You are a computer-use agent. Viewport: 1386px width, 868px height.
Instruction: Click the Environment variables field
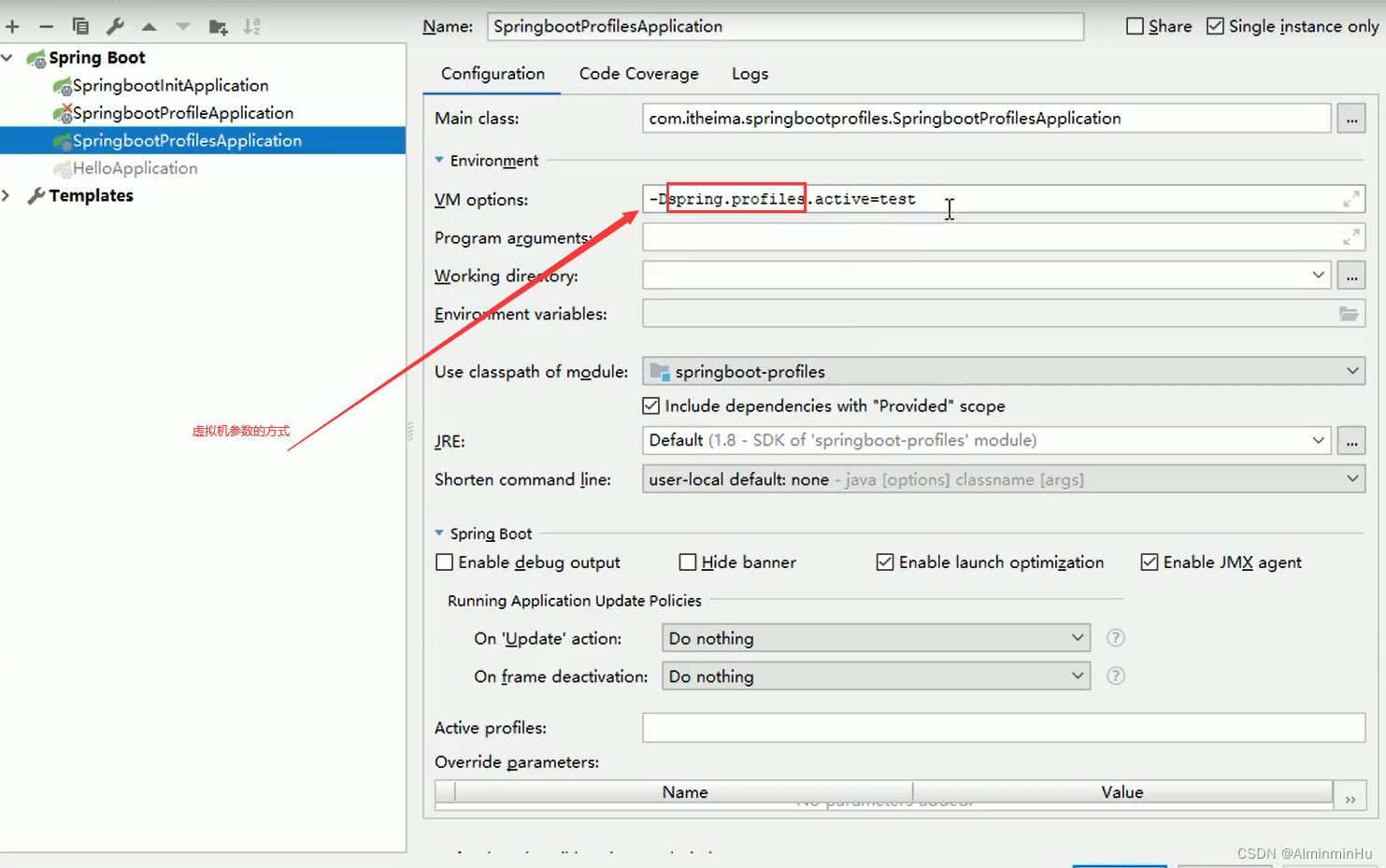point(1004,314)
